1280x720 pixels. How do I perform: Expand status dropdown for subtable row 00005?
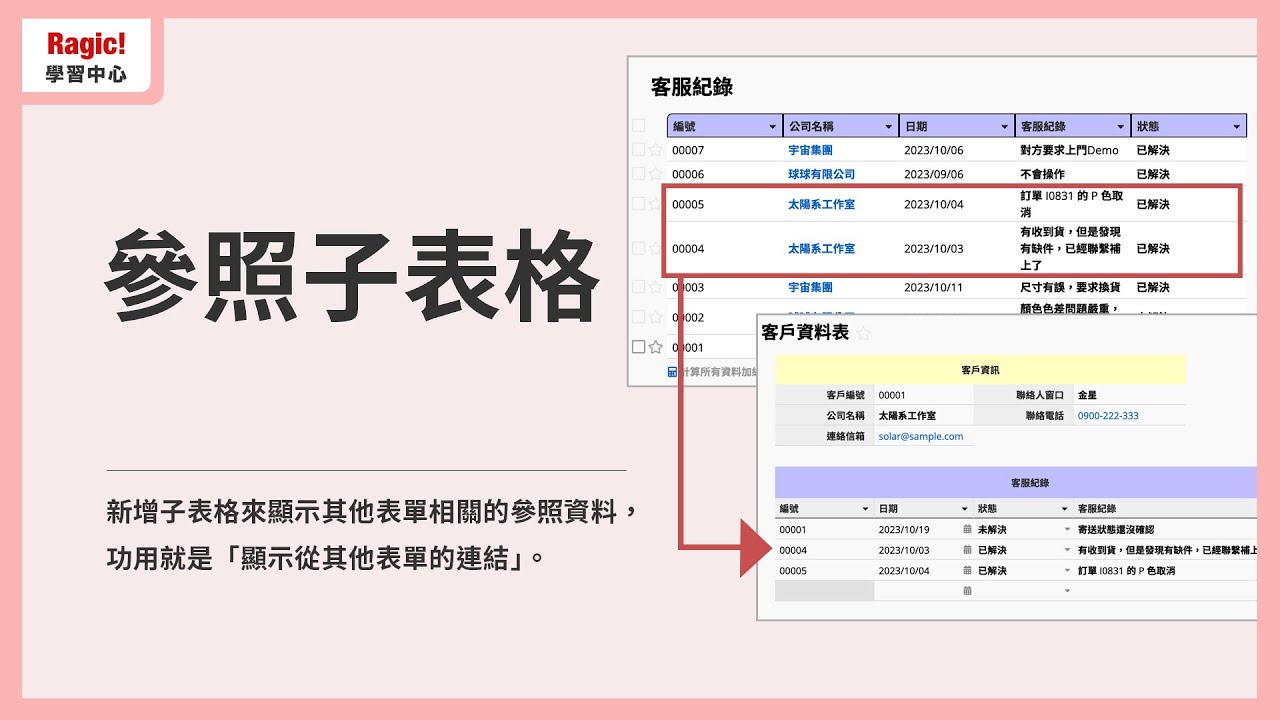pos(1067,571)
